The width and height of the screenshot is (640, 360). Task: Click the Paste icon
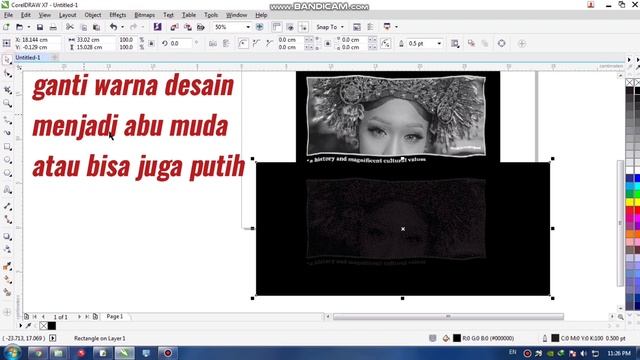pos(97,27)
